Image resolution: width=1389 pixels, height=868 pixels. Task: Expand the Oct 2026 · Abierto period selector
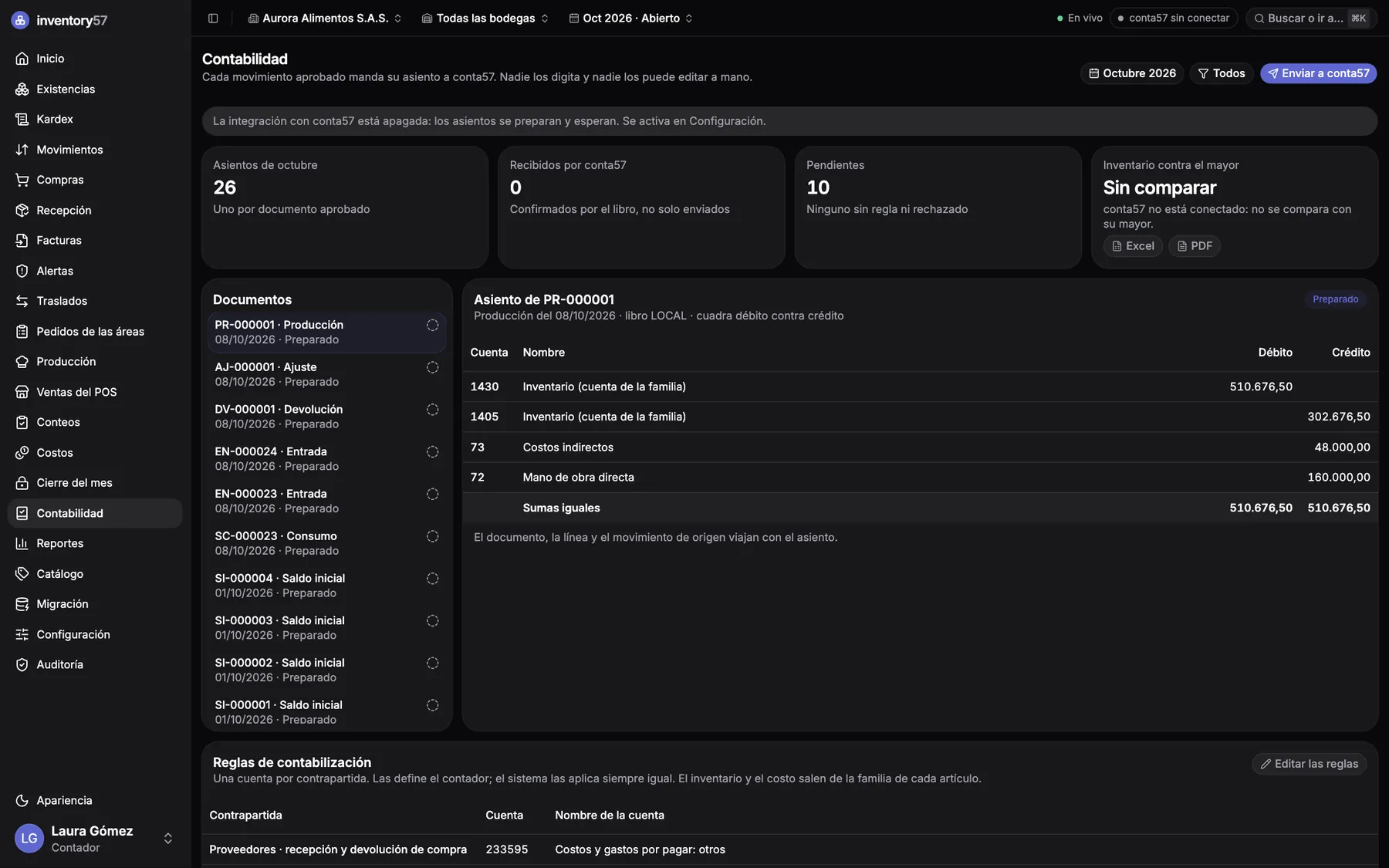[630, 18]
